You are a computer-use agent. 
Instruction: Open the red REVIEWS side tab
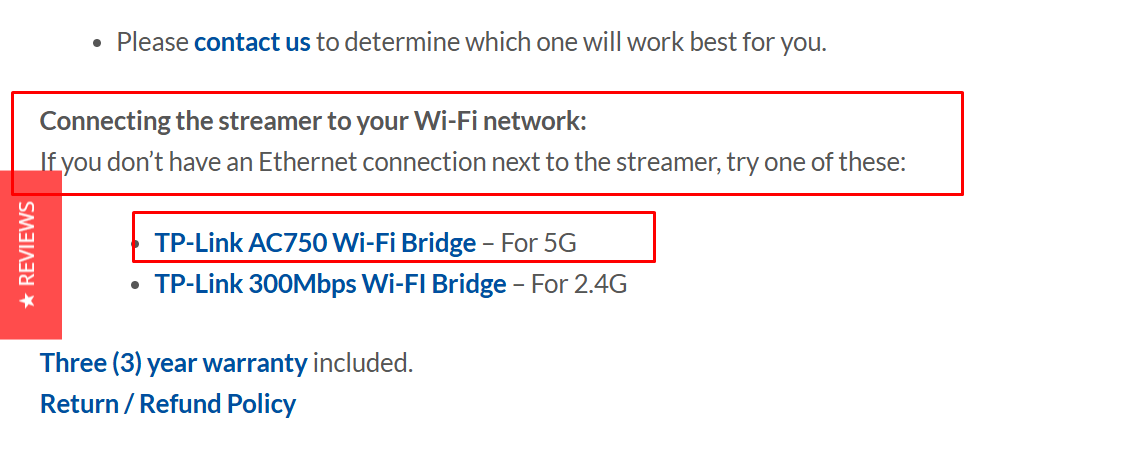(30, 255)
